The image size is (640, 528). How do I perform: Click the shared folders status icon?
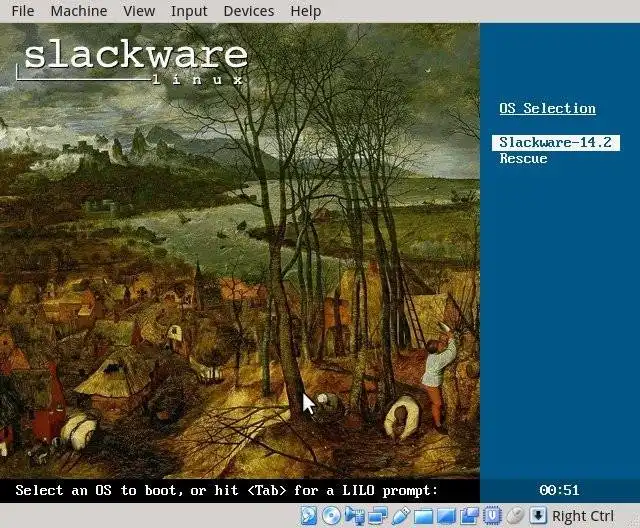(423, 517)
